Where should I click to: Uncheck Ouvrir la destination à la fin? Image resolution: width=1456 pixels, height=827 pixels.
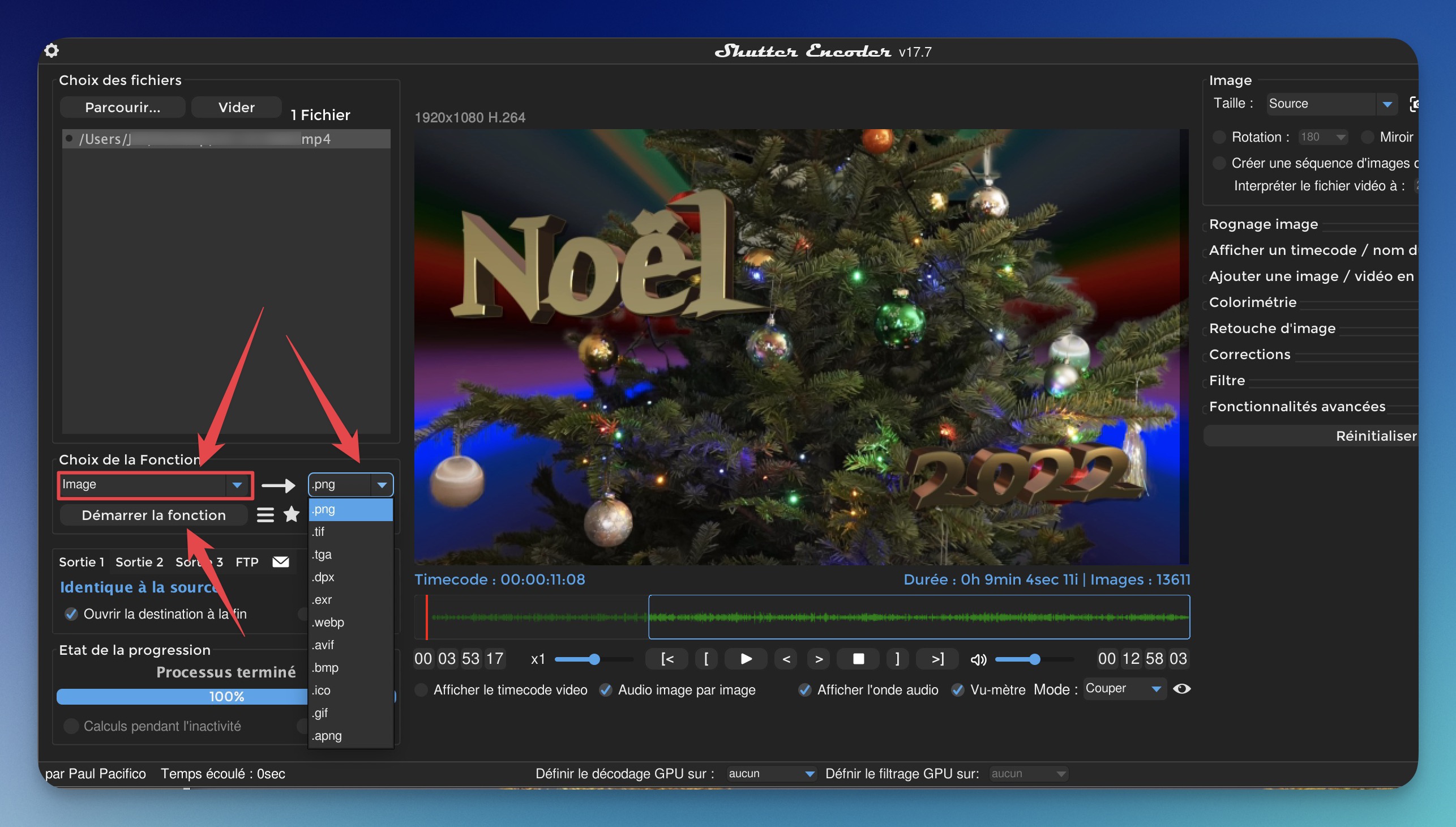tap(71, 614)
